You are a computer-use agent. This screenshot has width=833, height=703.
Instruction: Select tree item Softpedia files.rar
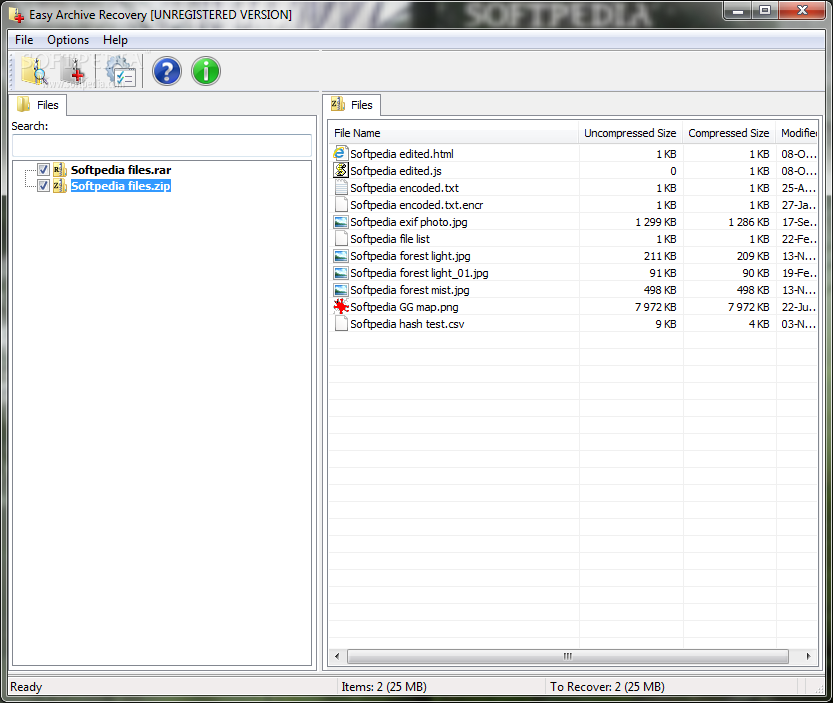pyautogui.click(x=121, y=170)
